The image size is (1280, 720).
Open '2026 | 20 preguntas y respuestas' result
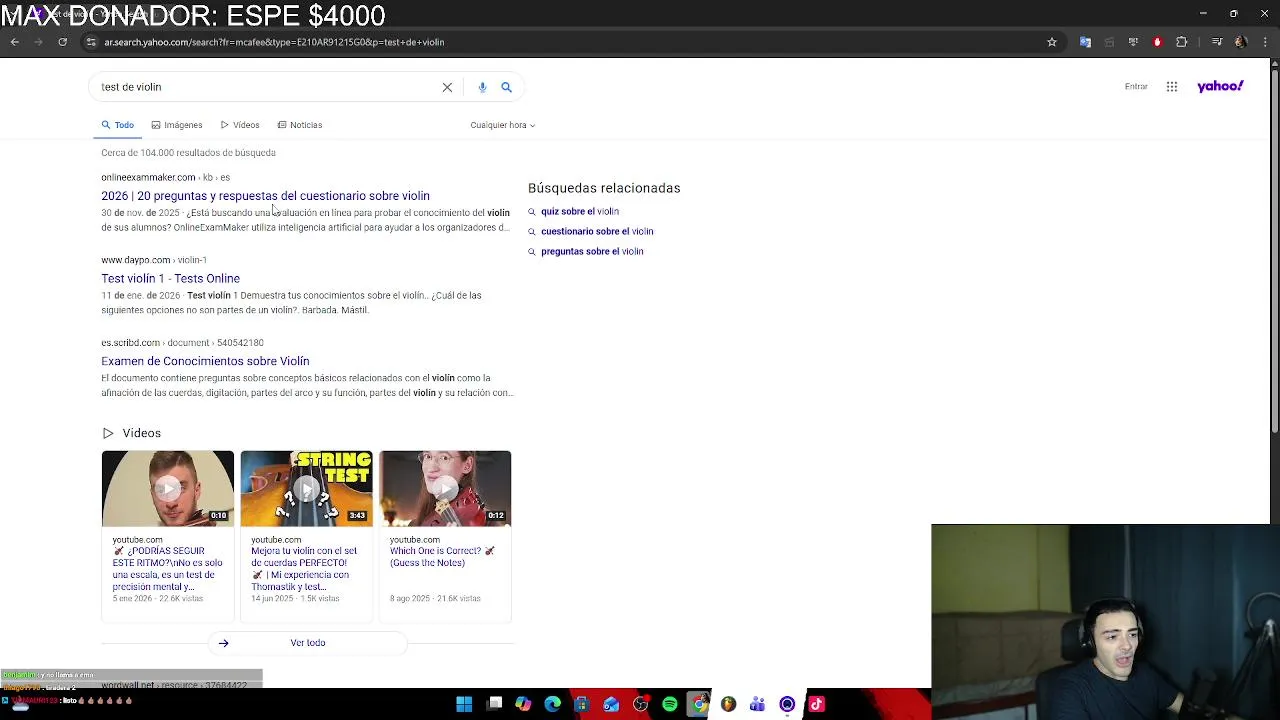265,196
